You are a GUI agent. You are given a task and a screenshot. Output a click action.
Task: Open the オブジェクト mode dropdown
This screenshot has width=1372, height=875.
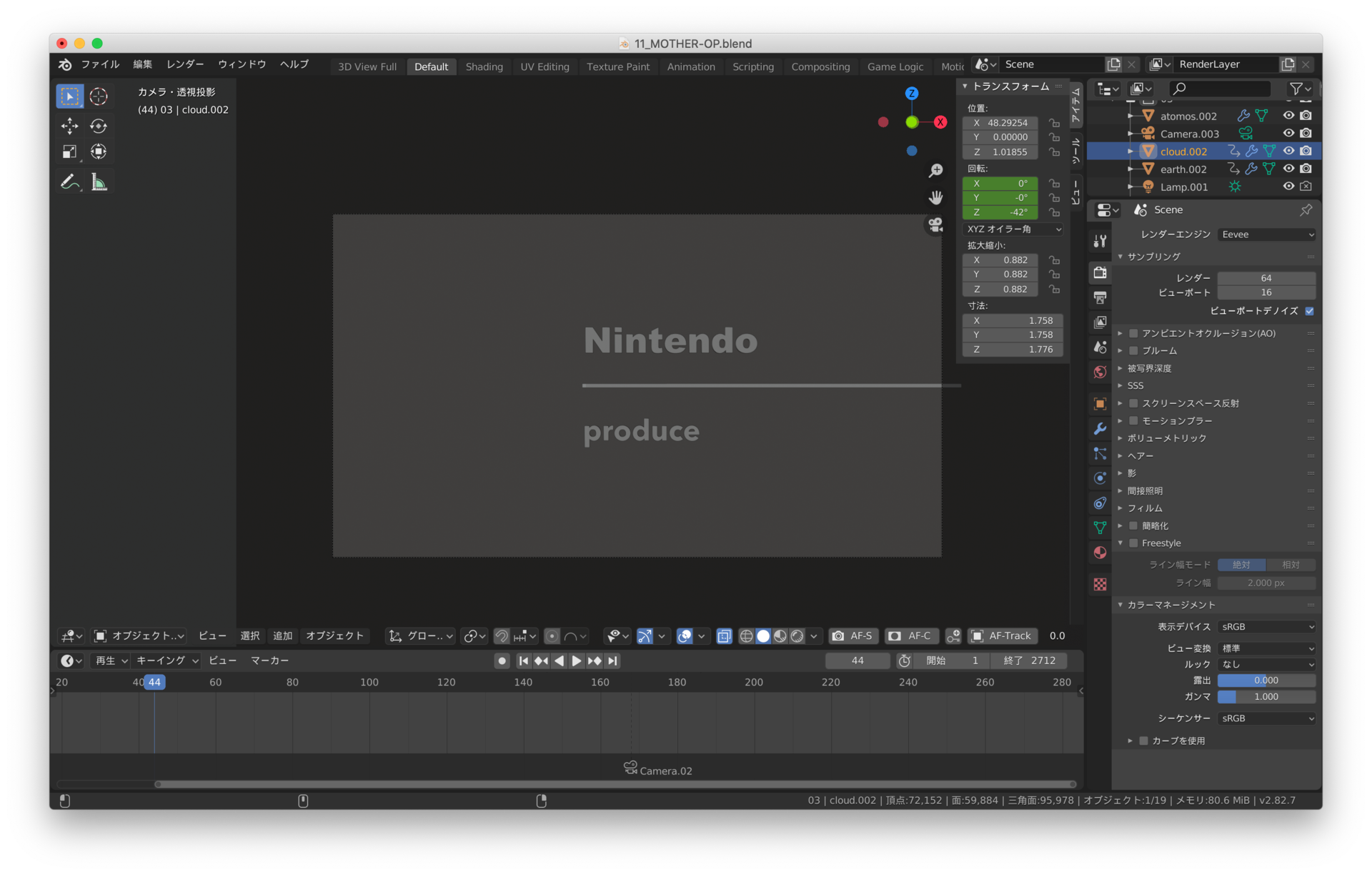140,636
